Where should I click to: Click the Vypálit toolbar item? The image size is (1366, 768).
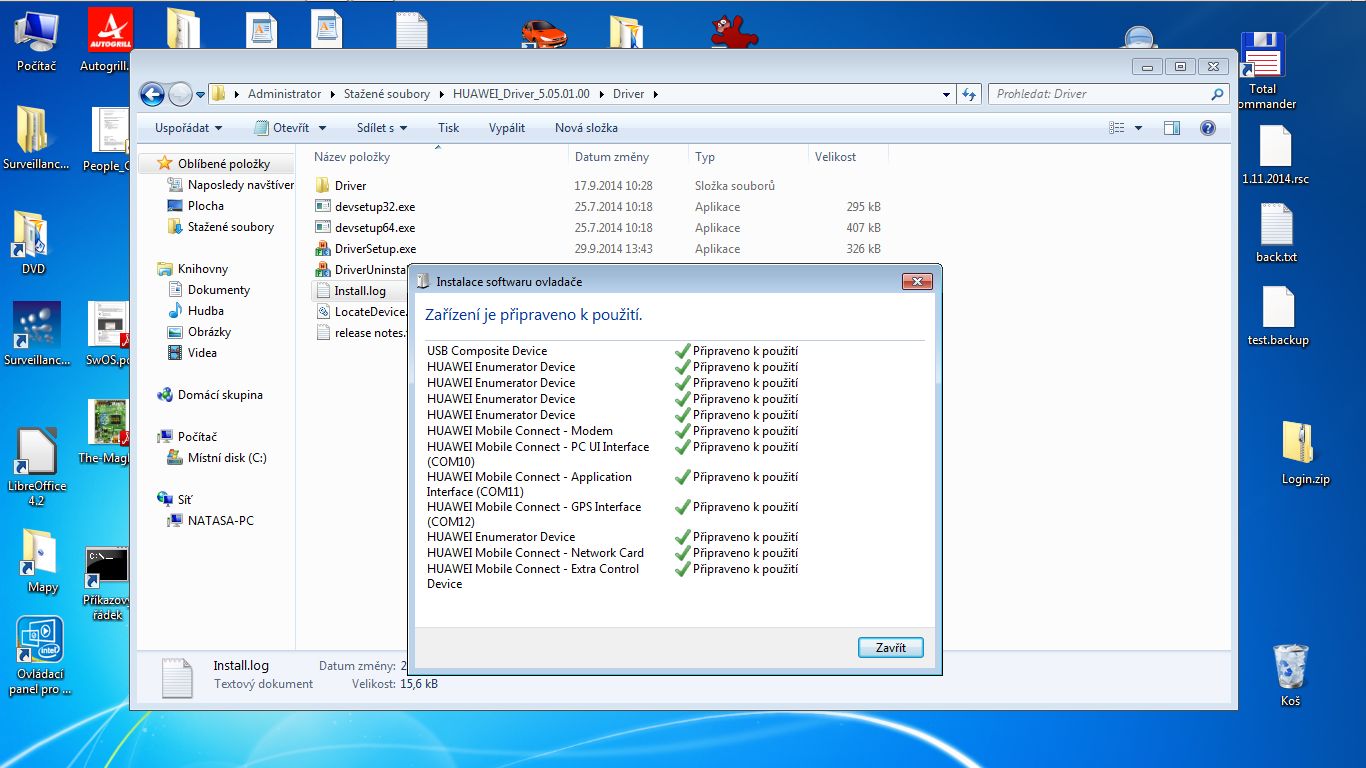coord(507,128)
